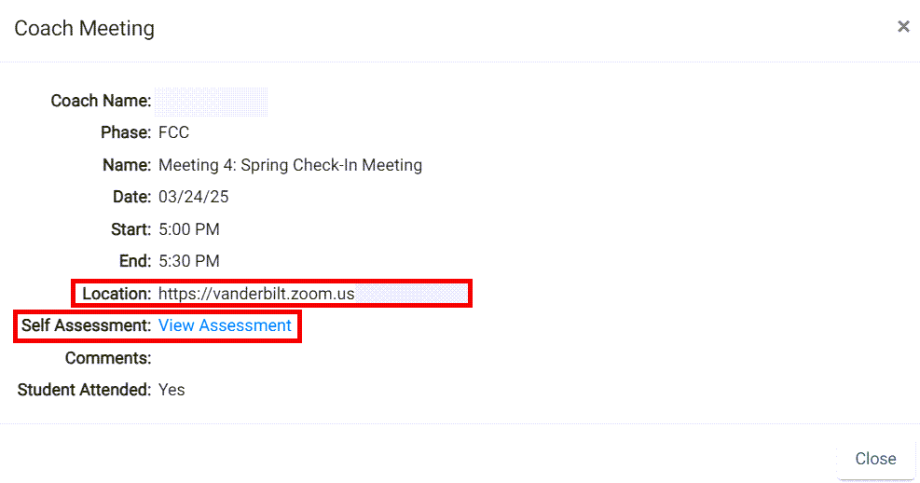Click the 03/24/25 date value

click(194, 197)
